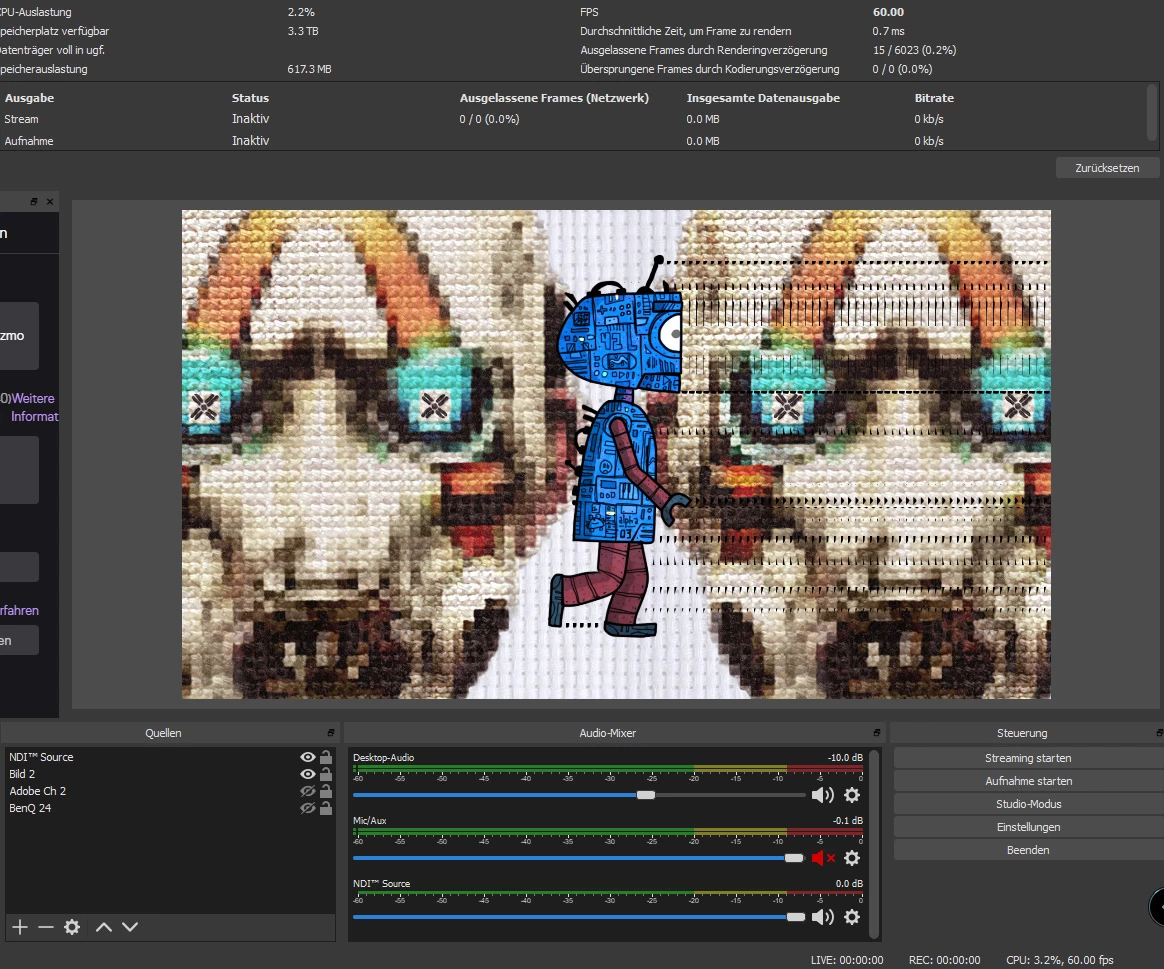
Task: Open source properties gear in Quellen toolbar
Action: (x=72, y=927)
